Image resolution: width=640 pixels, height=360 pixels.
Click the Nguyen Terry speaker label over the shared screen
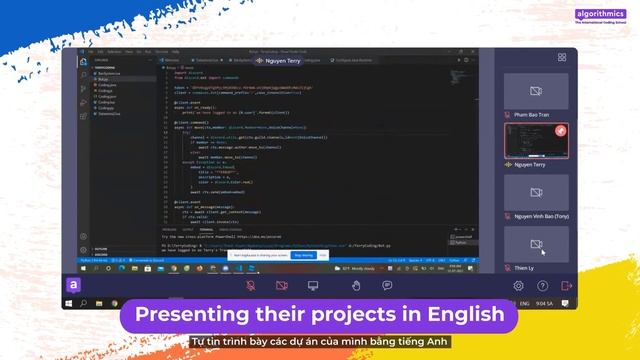(x=278, y=61)
